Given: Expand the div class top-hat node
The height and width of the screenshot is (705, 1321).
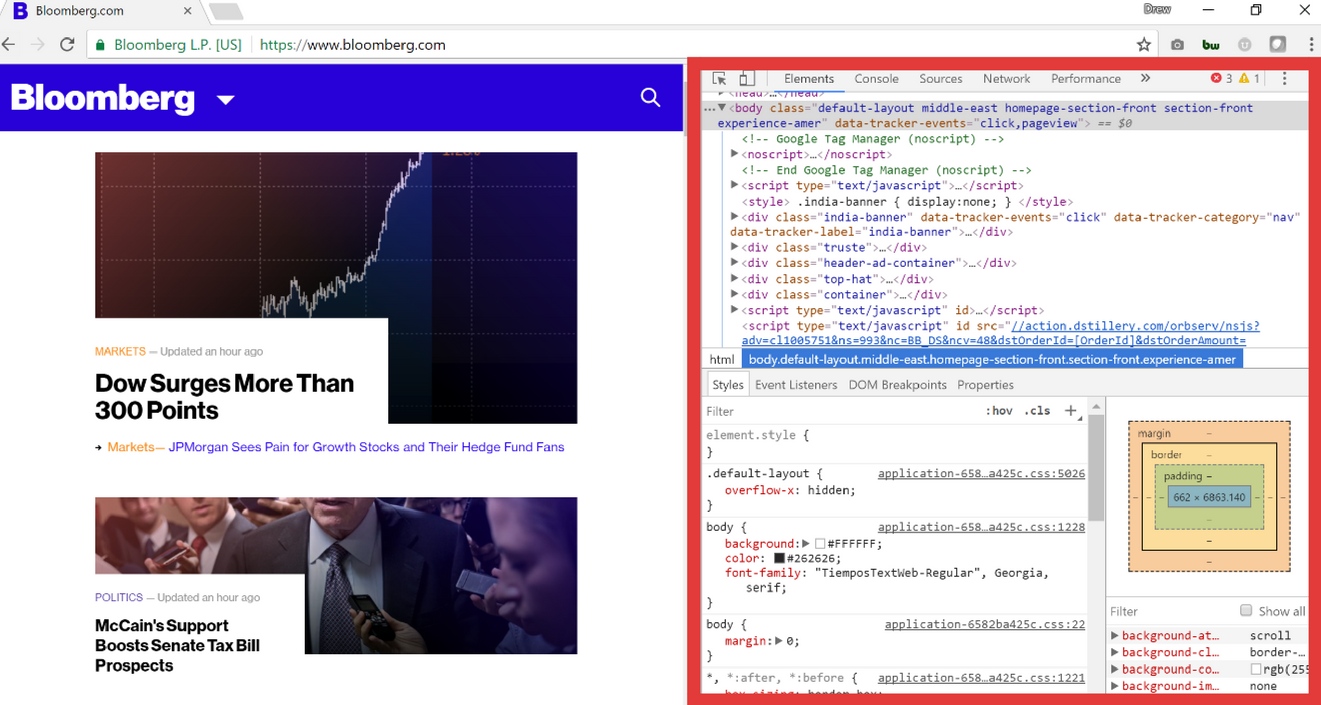Looking at the screenshot, I should 735,279.
